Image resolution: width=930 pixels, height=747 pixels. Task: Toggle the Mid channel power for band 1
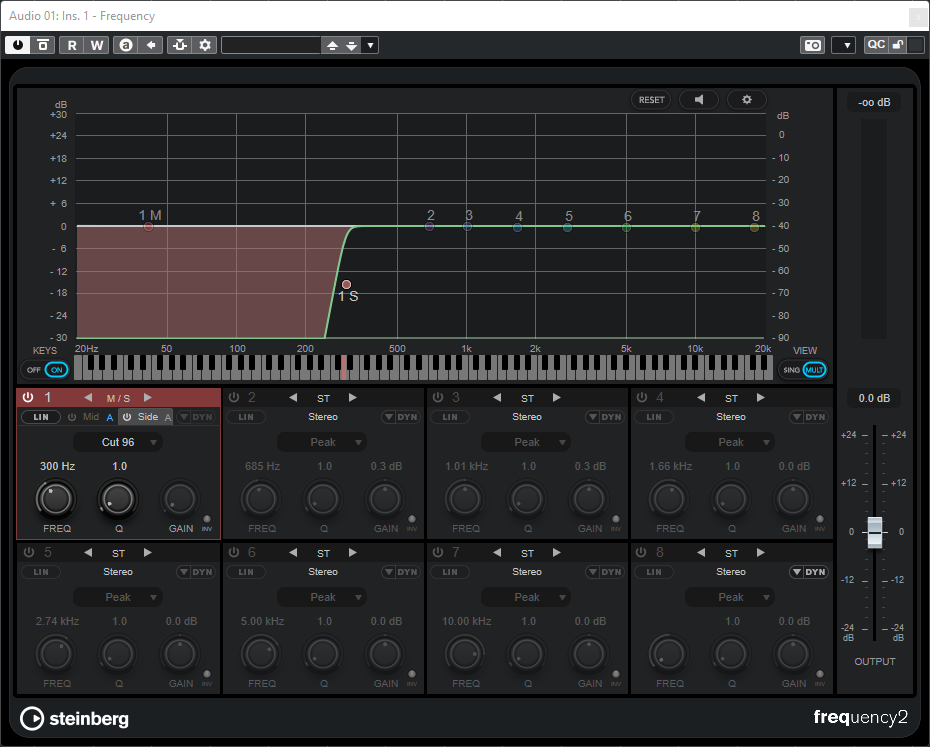pos(72,417)
